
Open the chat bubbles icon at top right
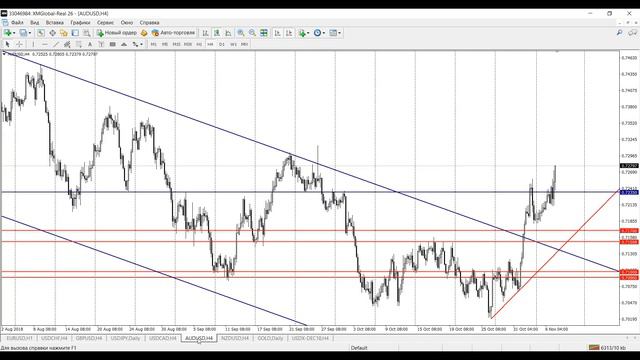pos(633,33)
